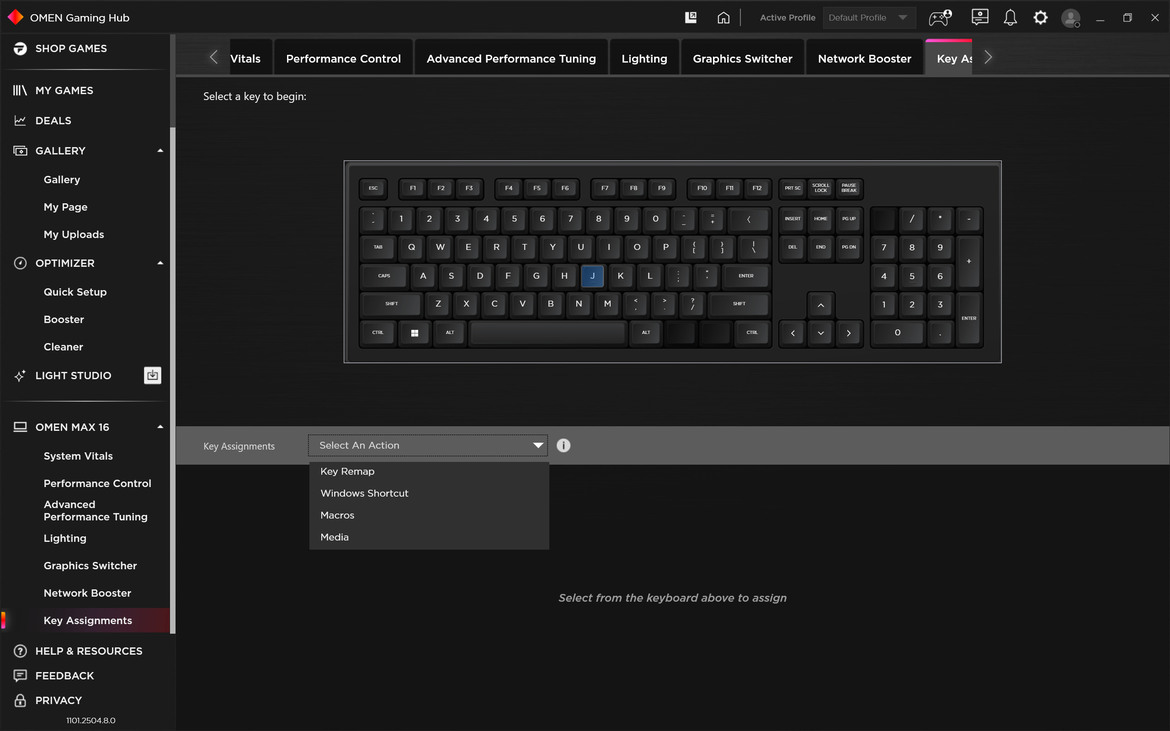Open the Select An Action dropdown
The width and height of the screenshot is (1170, 731).
pos(428,445)
